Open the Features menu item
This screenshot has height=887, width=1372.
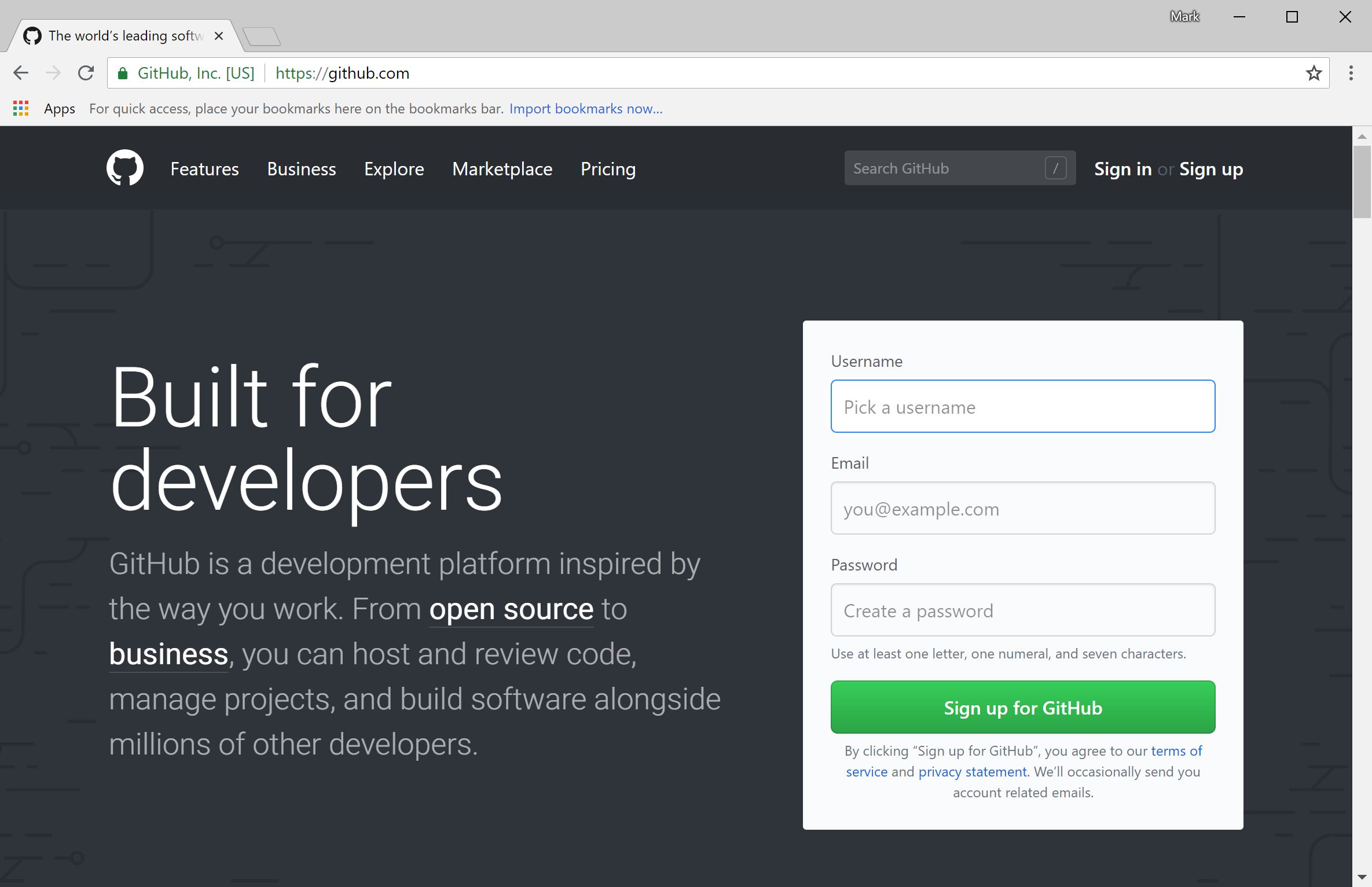(204, 169)
